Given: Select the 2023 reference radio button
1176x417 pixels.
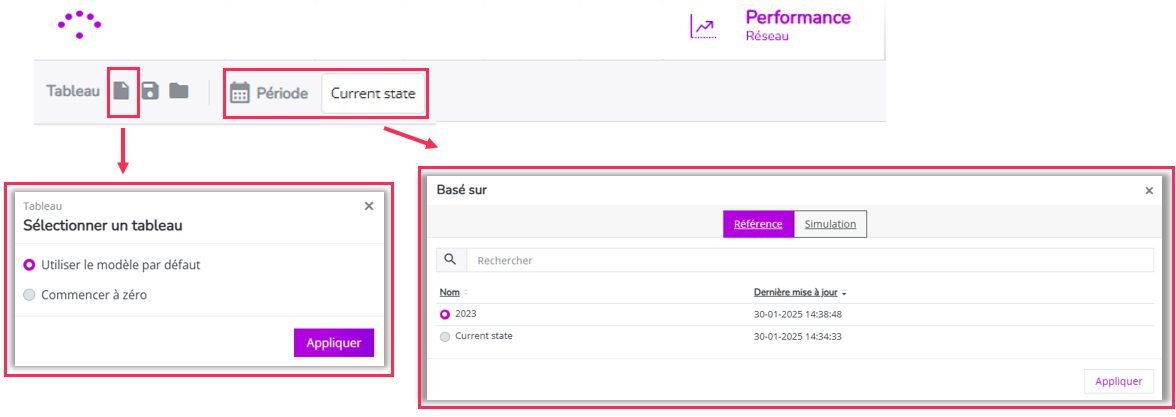Looking at the screenshot, I should 445,314.
